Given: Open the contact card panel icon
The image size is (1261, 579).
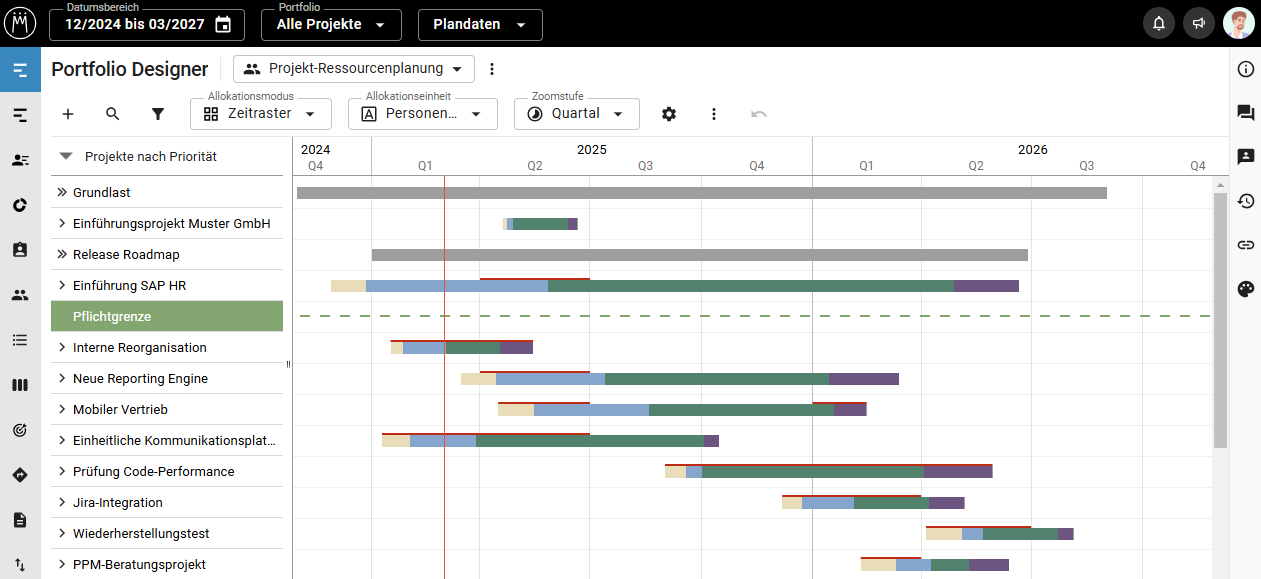Looking at the screenshot, I should [x=1246, y=157].
